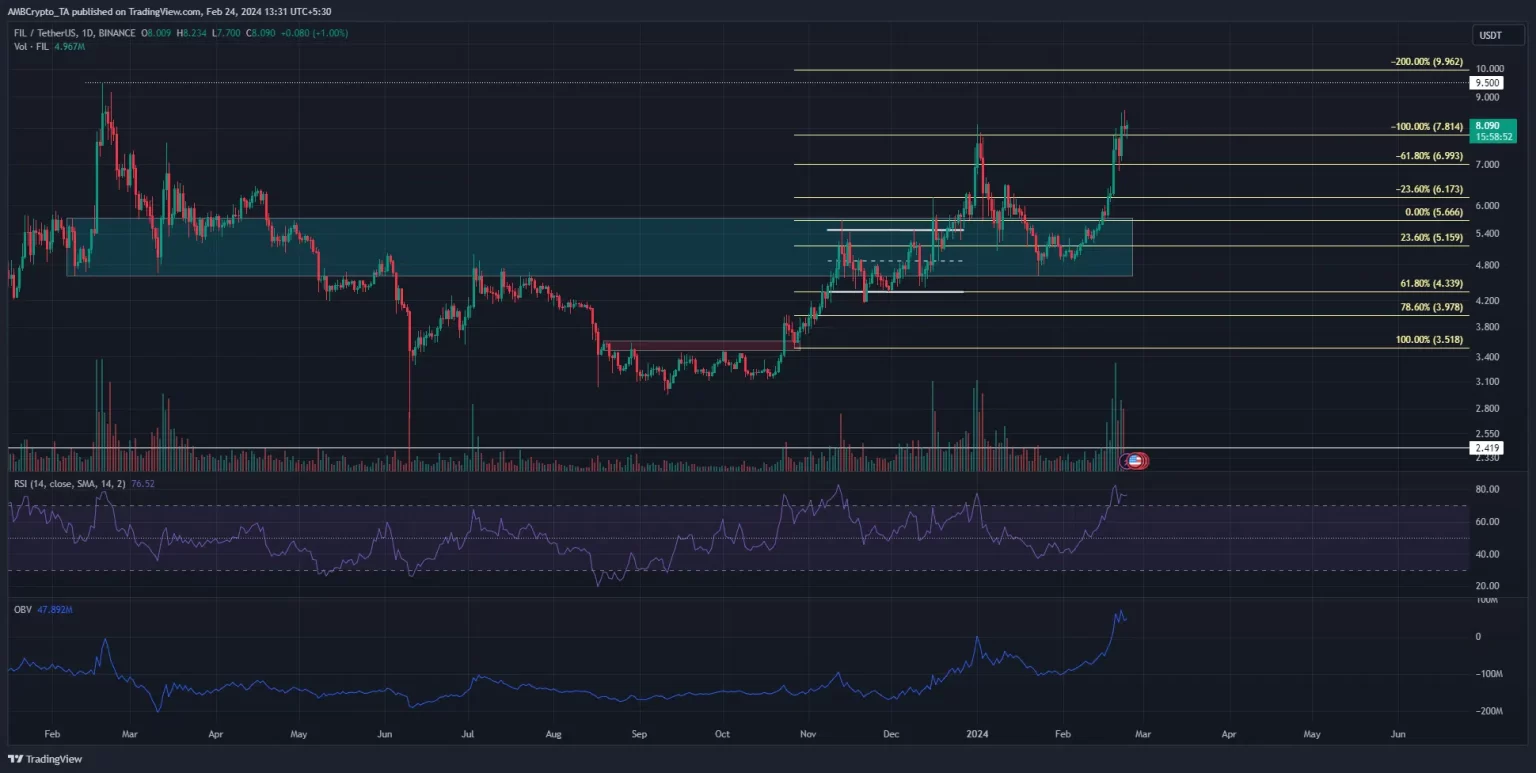1536x773 pixels.
Task: Select the OBV indicator legend label
Action: (21, 606)
